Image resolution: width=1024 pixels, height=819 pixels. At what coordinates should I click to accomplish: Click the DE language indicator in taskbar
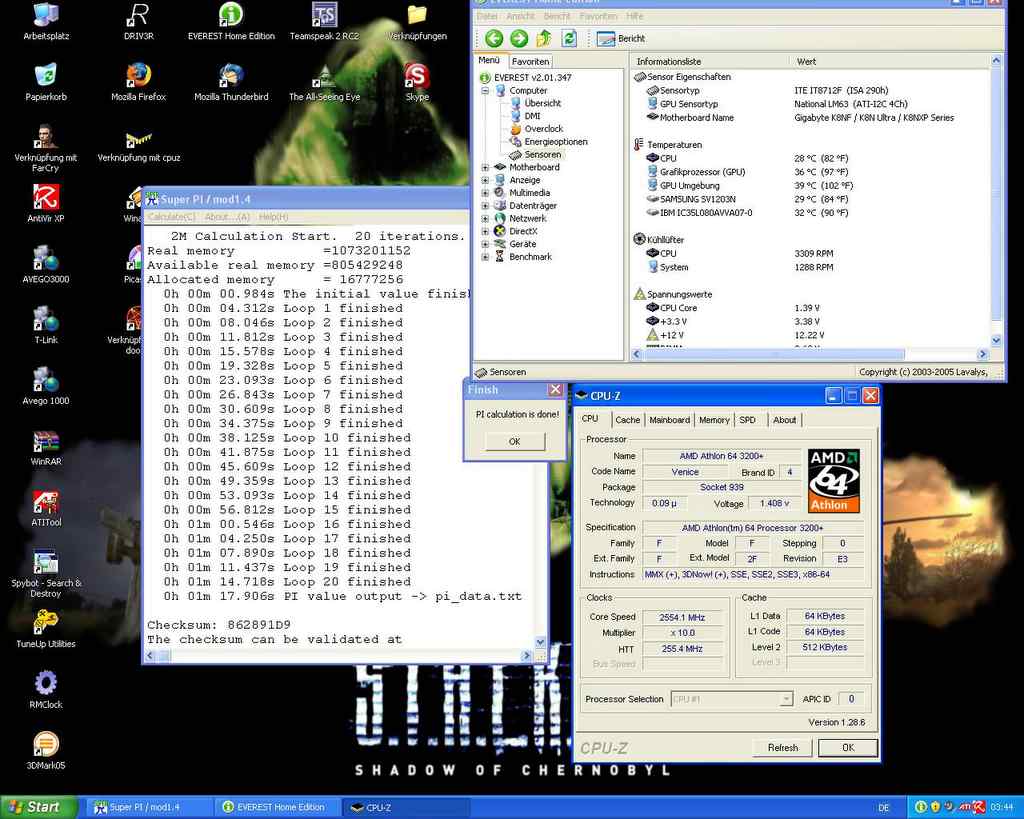884,808
